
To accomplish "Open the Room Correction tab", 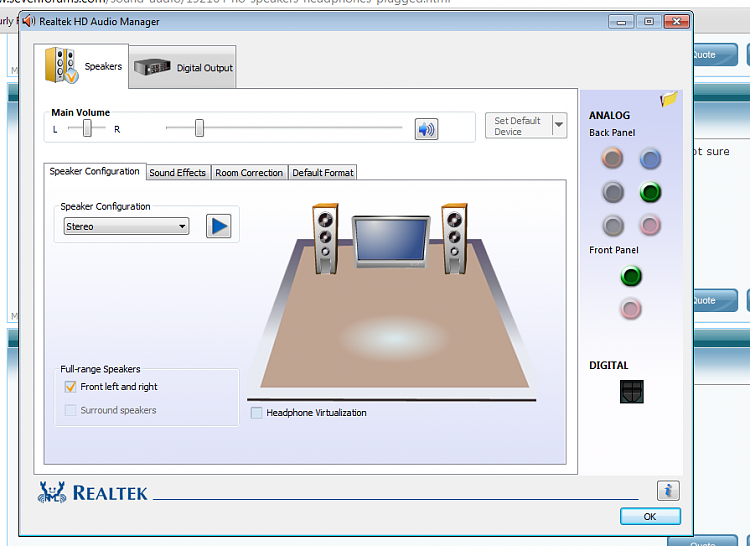I will 249,173.
